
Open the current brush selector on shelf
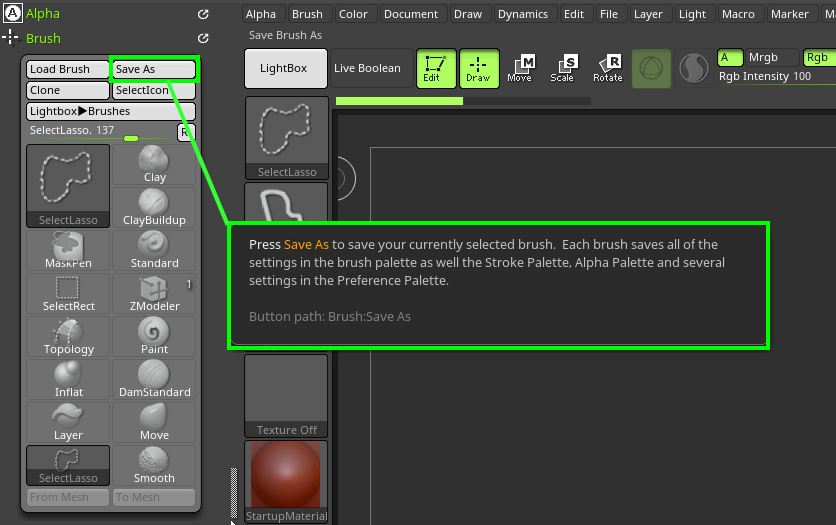click(x=287, y=138)
